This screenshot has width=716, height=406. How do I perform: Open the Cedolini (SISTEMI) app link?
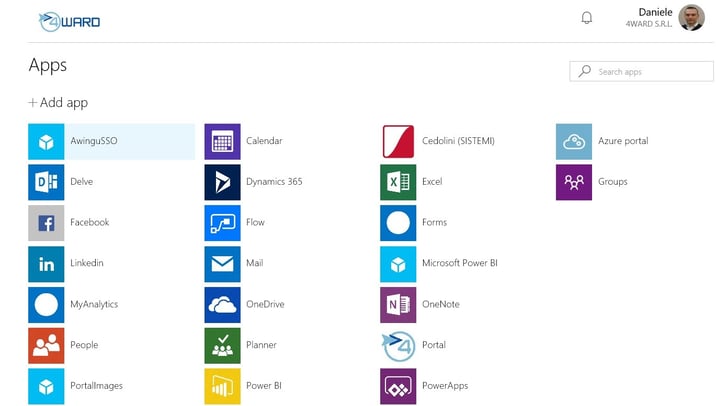click(x=458, y=141)
